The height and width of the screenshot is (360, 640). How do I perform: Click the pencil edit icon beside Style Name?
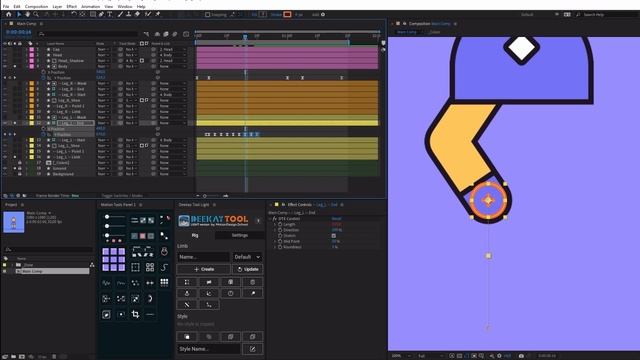coord(252,349)
